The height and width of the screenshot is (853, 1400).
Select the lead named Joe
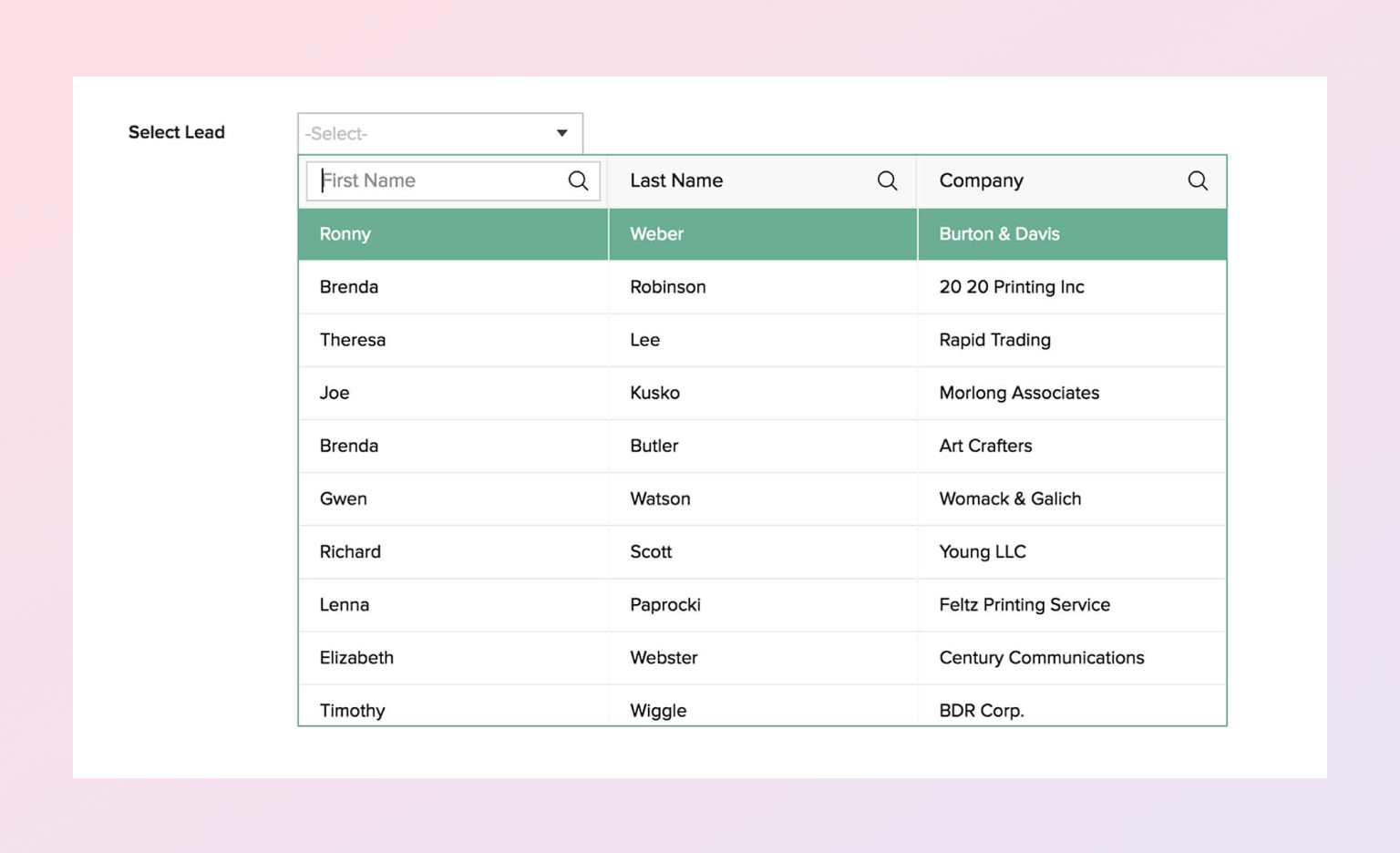[x=335, y=393]
